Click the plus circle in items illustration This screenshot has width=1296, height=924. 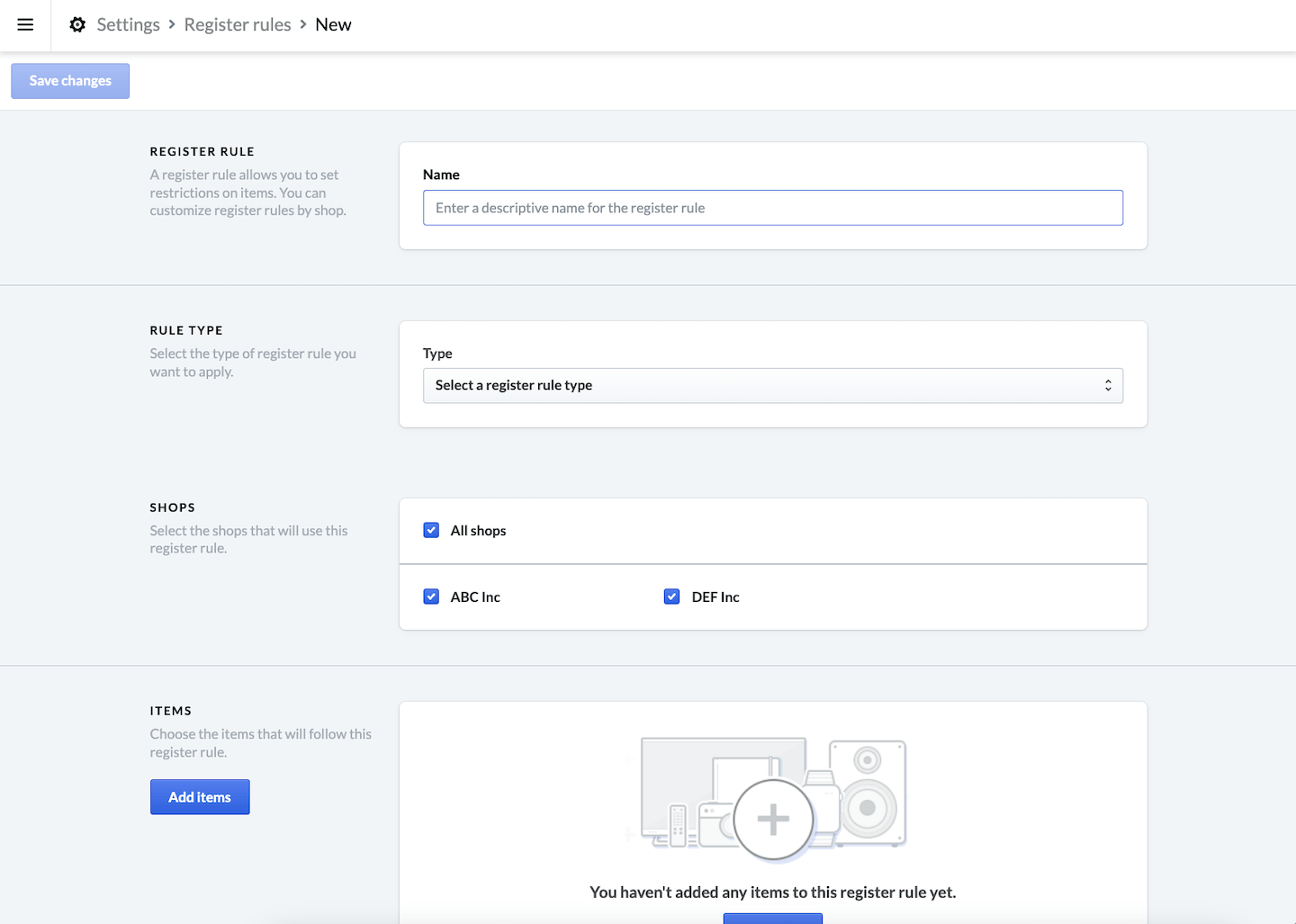tap(773, 820)
